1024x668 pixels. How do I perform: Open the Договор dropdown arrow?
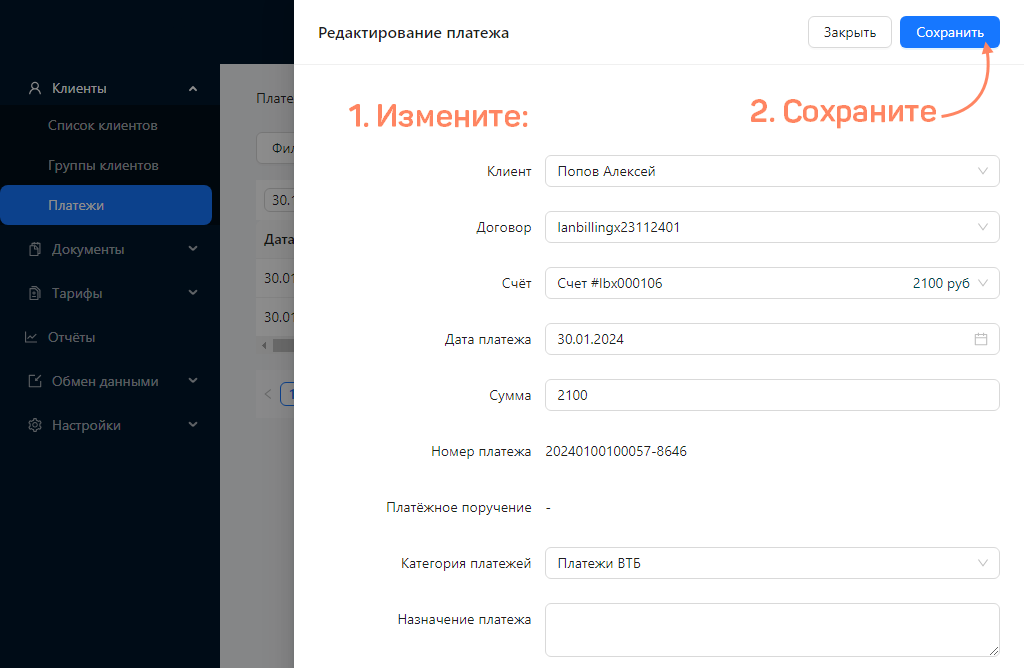click(982, 227)
